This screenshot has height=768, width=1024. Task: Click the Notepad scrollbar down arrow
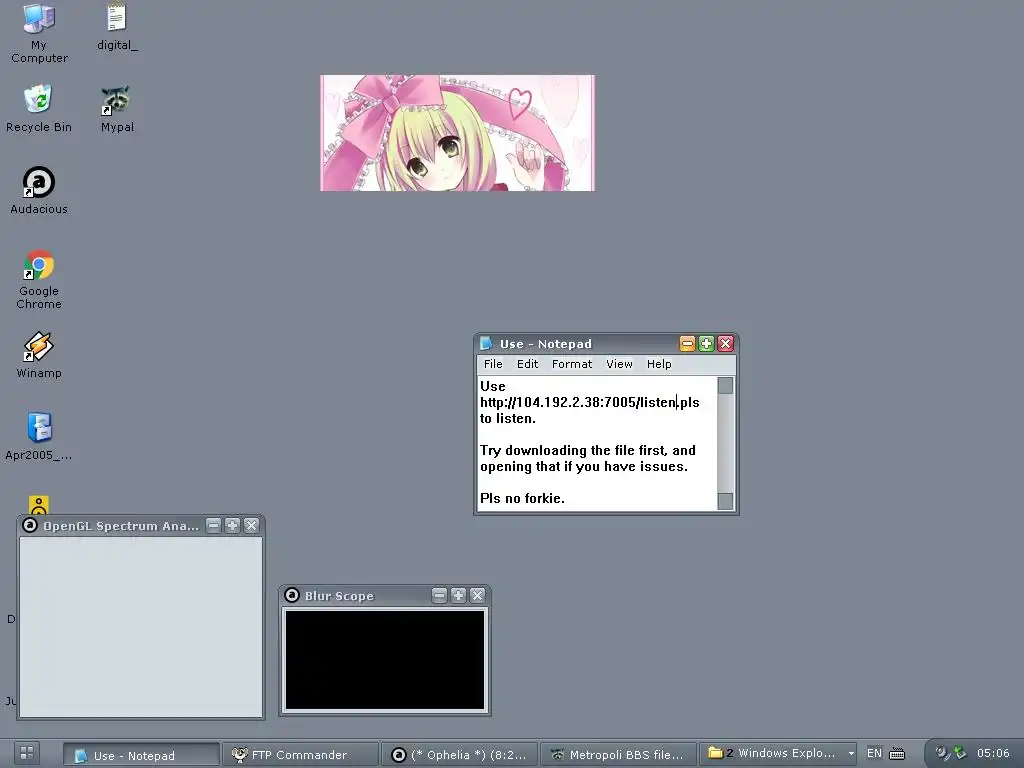pyautogui.click(x=725, y=501)
